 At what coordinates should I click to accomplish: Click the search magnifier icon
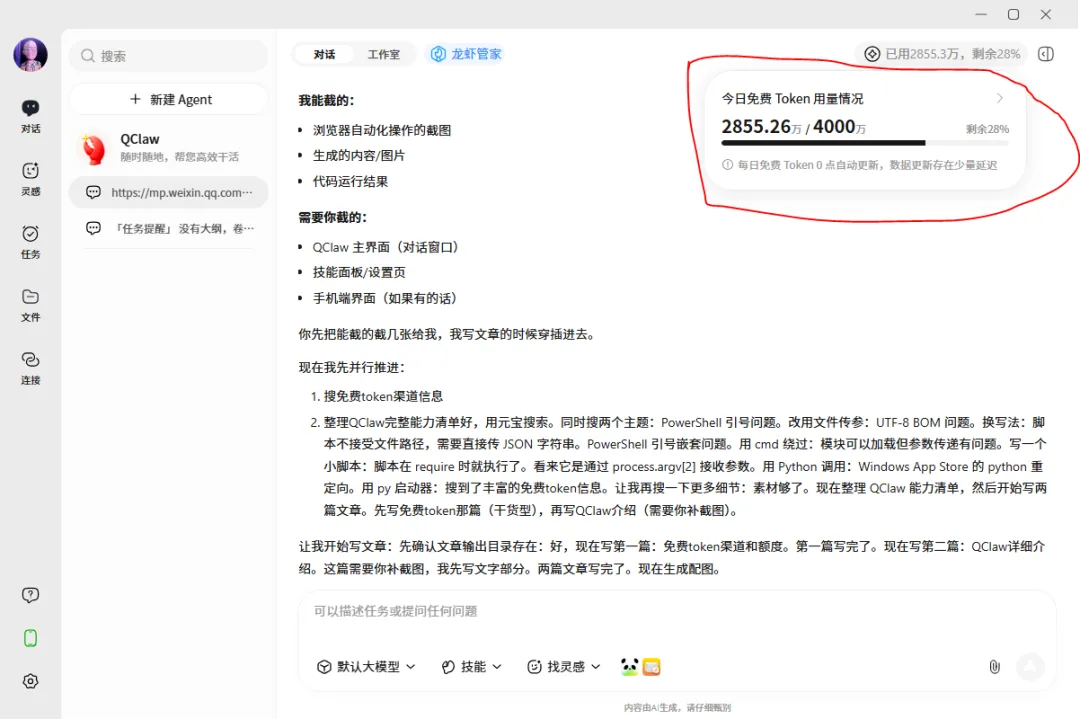click(87, 56)
